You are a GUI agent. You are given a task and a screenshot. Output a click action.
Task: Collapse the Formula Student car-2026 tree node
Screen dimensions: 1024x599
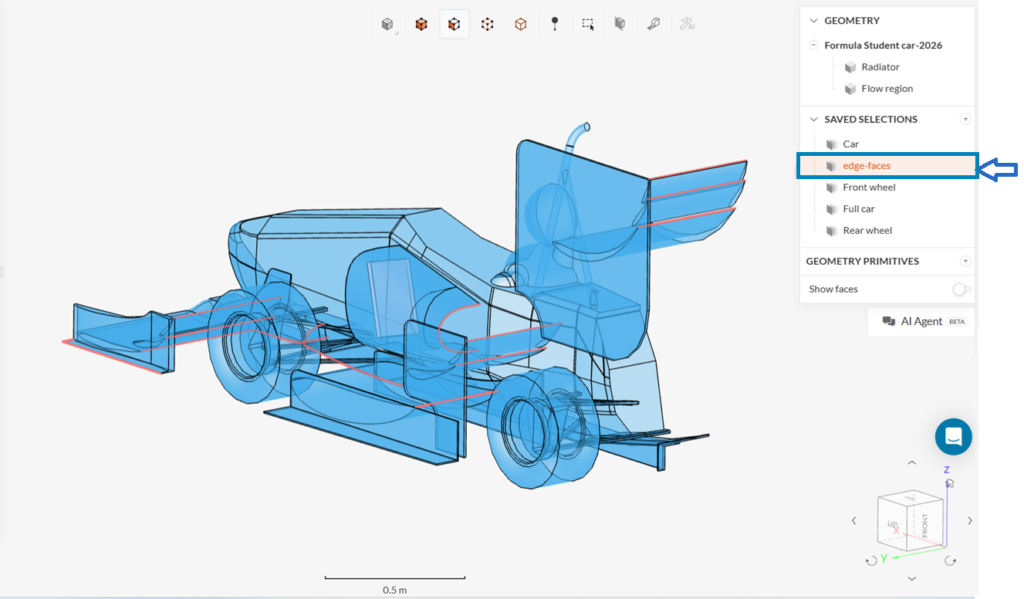click(814, 45)
